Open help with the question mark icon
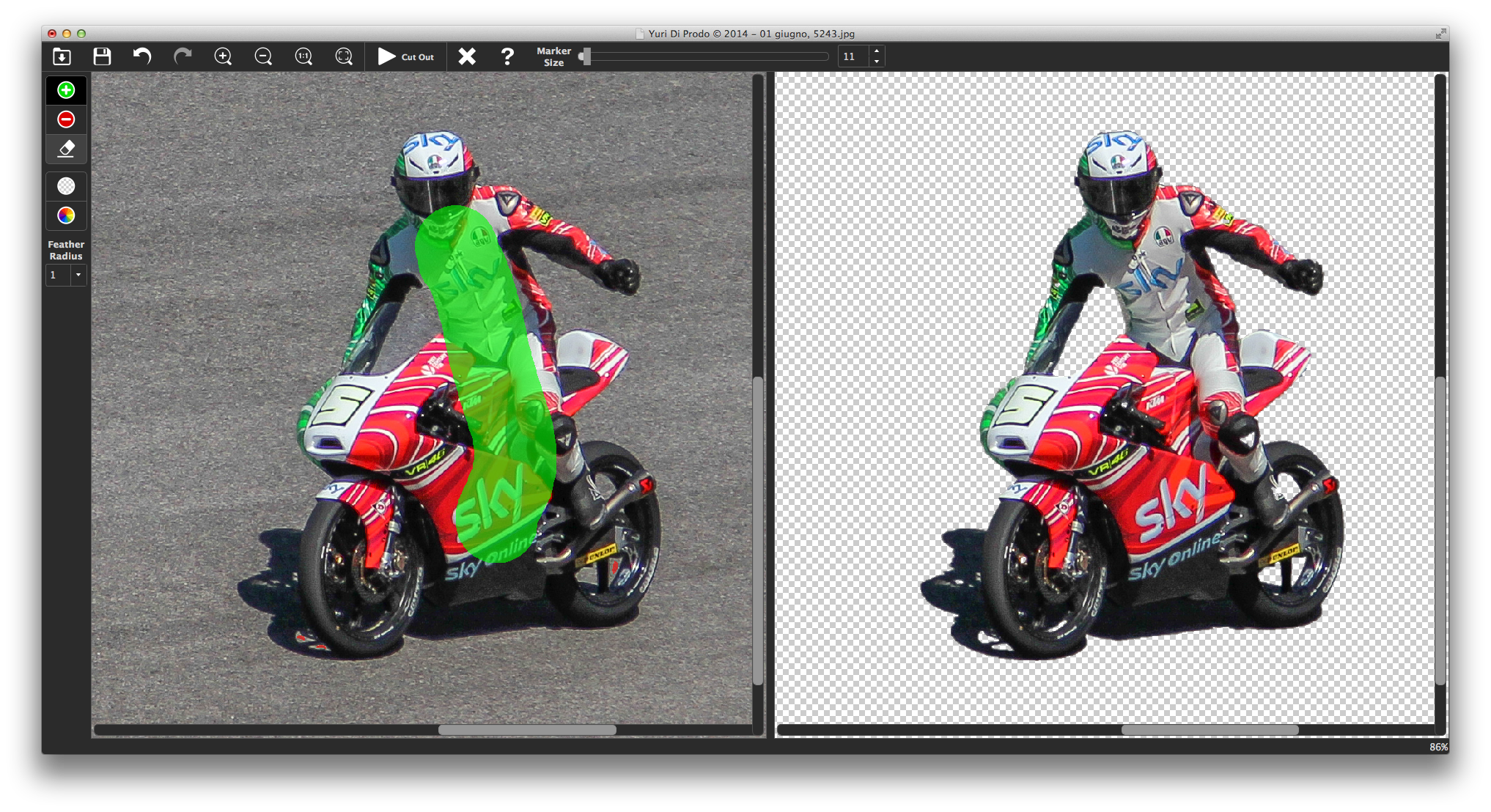The image size is (1491, 812). click(507, 56)
